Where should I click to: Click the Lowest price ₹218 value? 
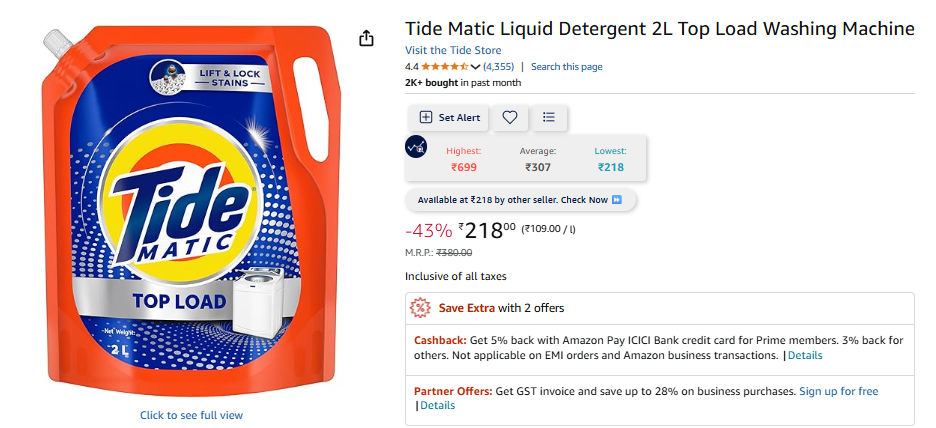pyautogui.click(x=610, y=167)
